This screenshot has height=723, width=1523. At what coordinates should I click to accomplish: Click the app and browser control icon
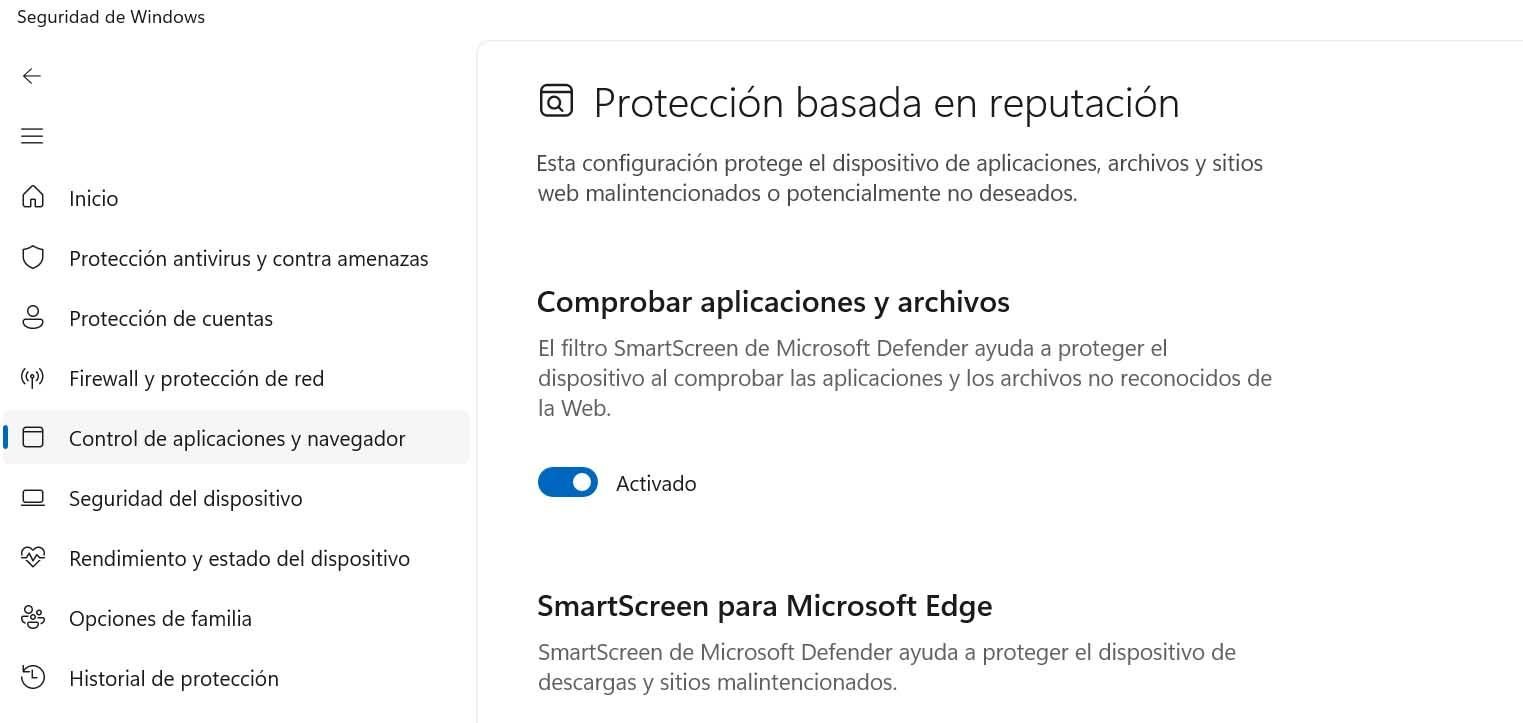(x=33, y=438)
